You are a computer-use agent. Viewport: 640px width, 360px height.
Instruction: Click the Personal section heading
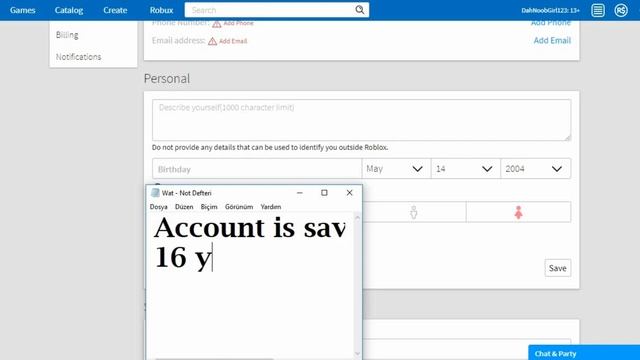(x=167, y=78)
